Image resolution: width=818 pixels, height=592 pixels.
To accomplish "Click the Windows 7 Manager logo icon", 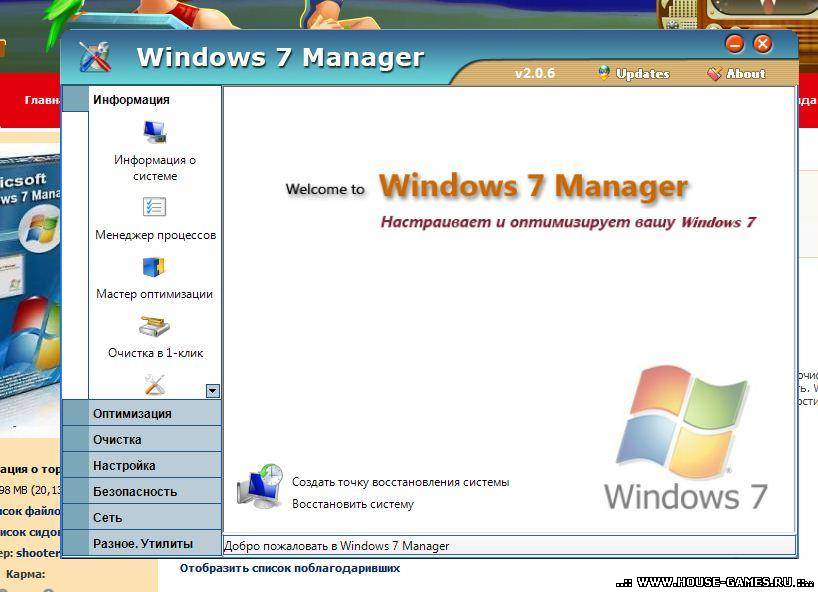I will [95, 56].
